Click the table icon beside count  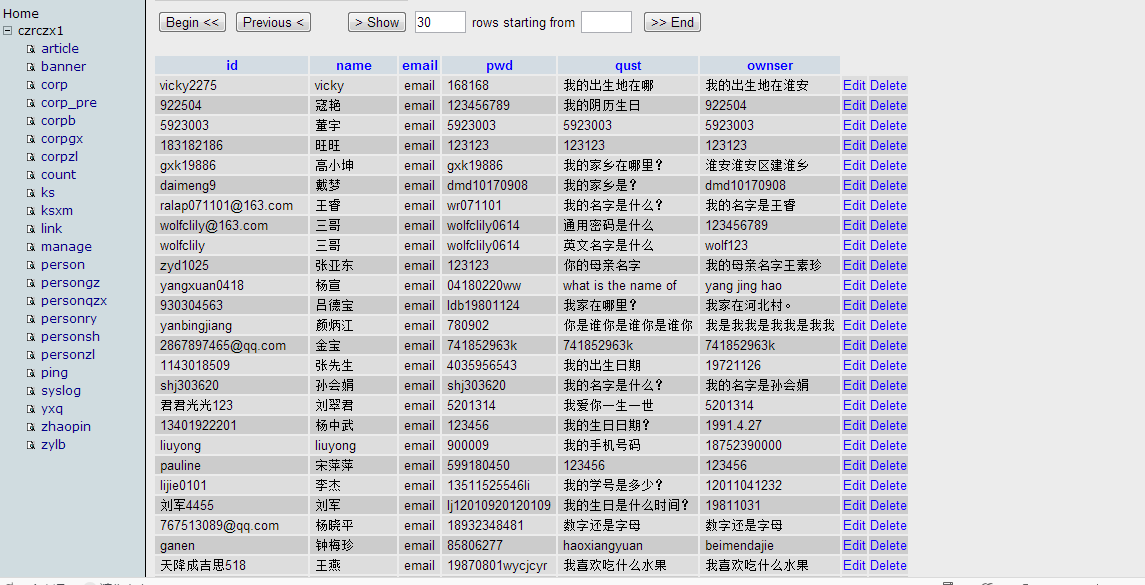click(31, 175)
